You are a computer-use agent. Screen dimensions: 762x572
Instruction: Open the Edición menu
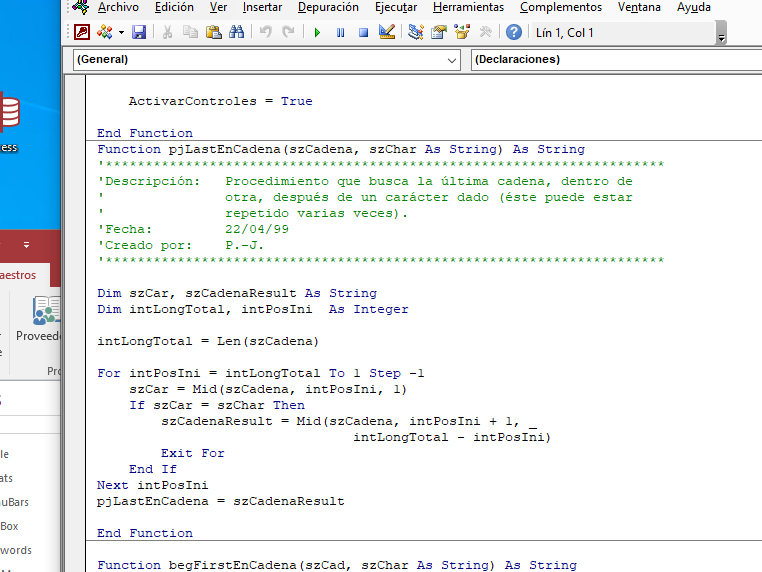(x=174, y=7)
